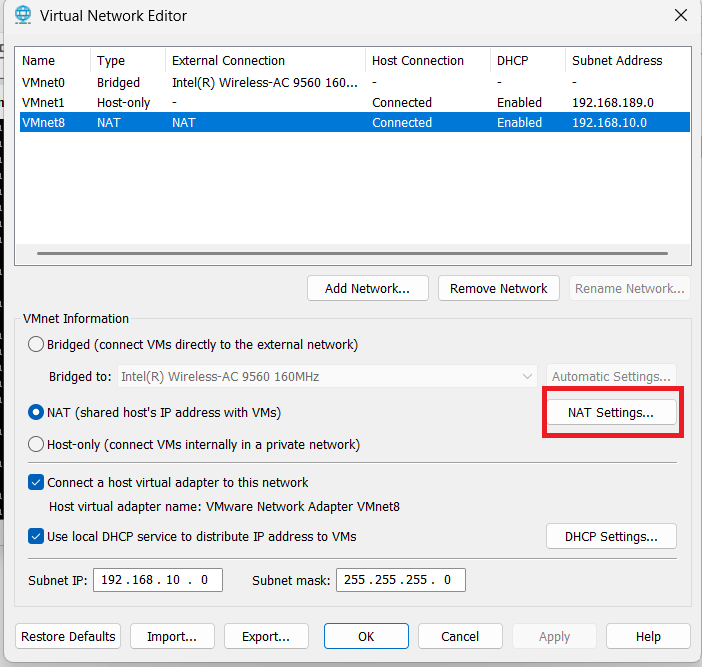
Task: Sort by the Subnet Address column header
Action: (617, 60)
